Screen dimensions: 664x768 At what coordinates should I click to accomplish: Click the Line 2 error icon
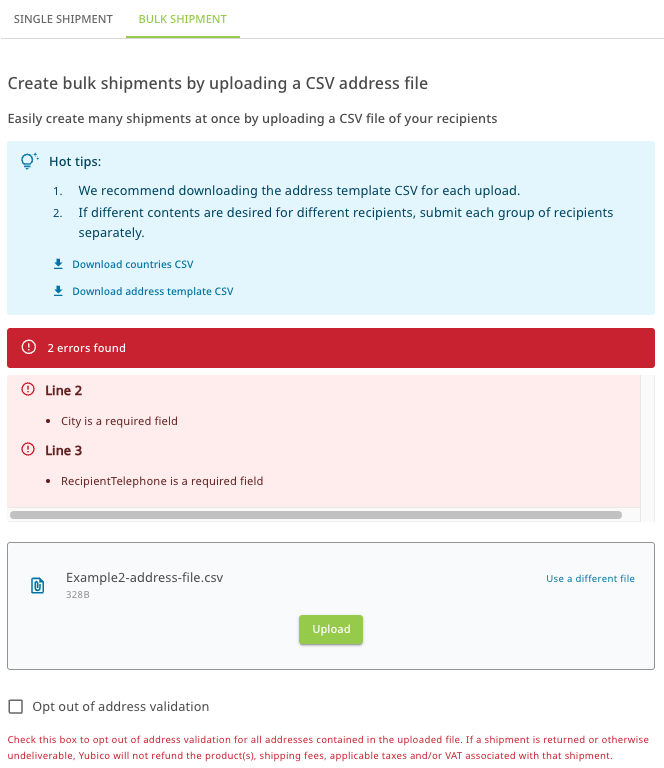click(x=28, y=390)
